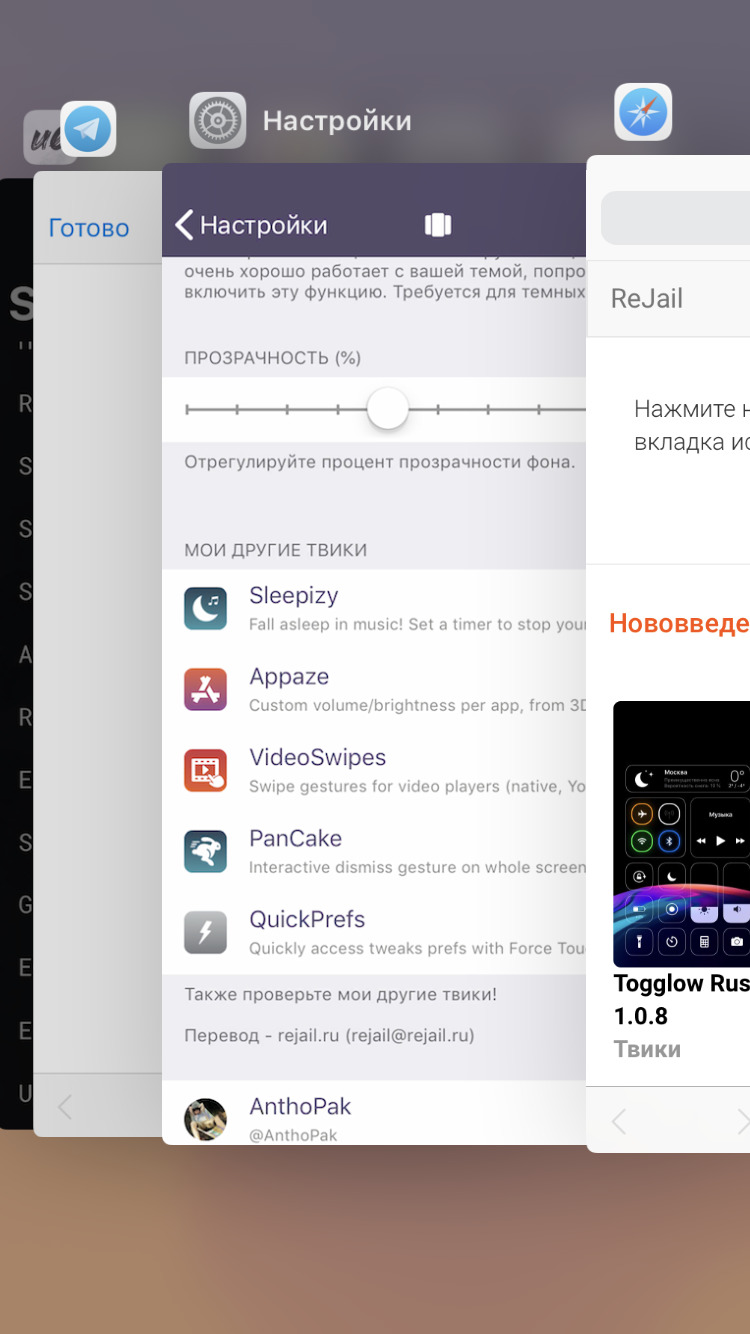Tap Настройки app title above card
Viewport: 750px width, 1334px height.
pos(337,121)
